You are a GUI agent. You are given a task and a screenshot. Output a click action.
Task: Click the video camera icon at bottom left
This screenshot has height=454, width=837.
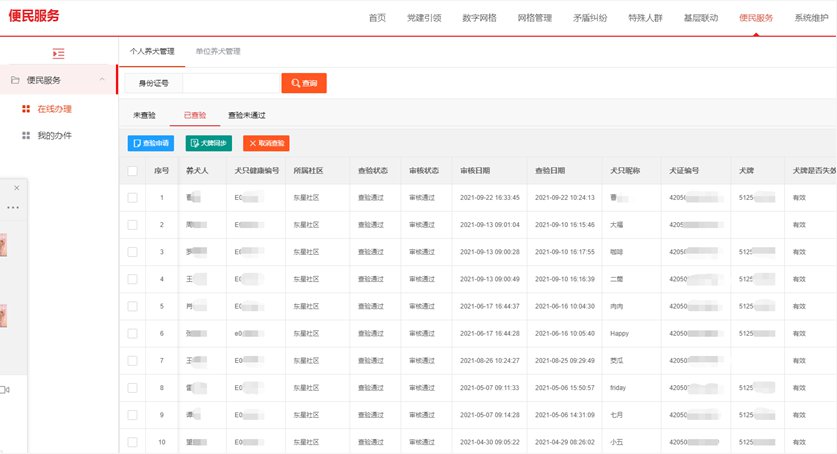(x=6, y=390)
